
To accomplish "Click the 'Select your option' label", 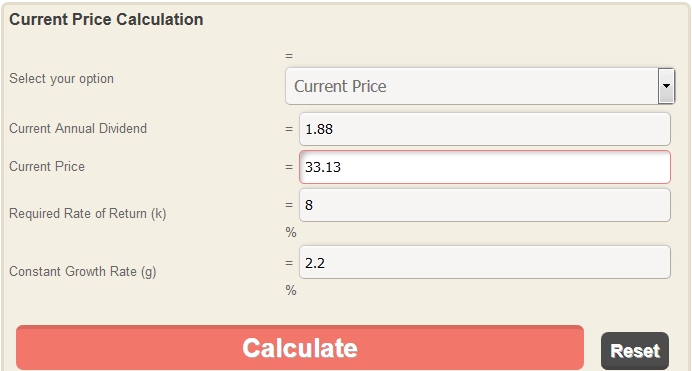I will coord(61,79).
